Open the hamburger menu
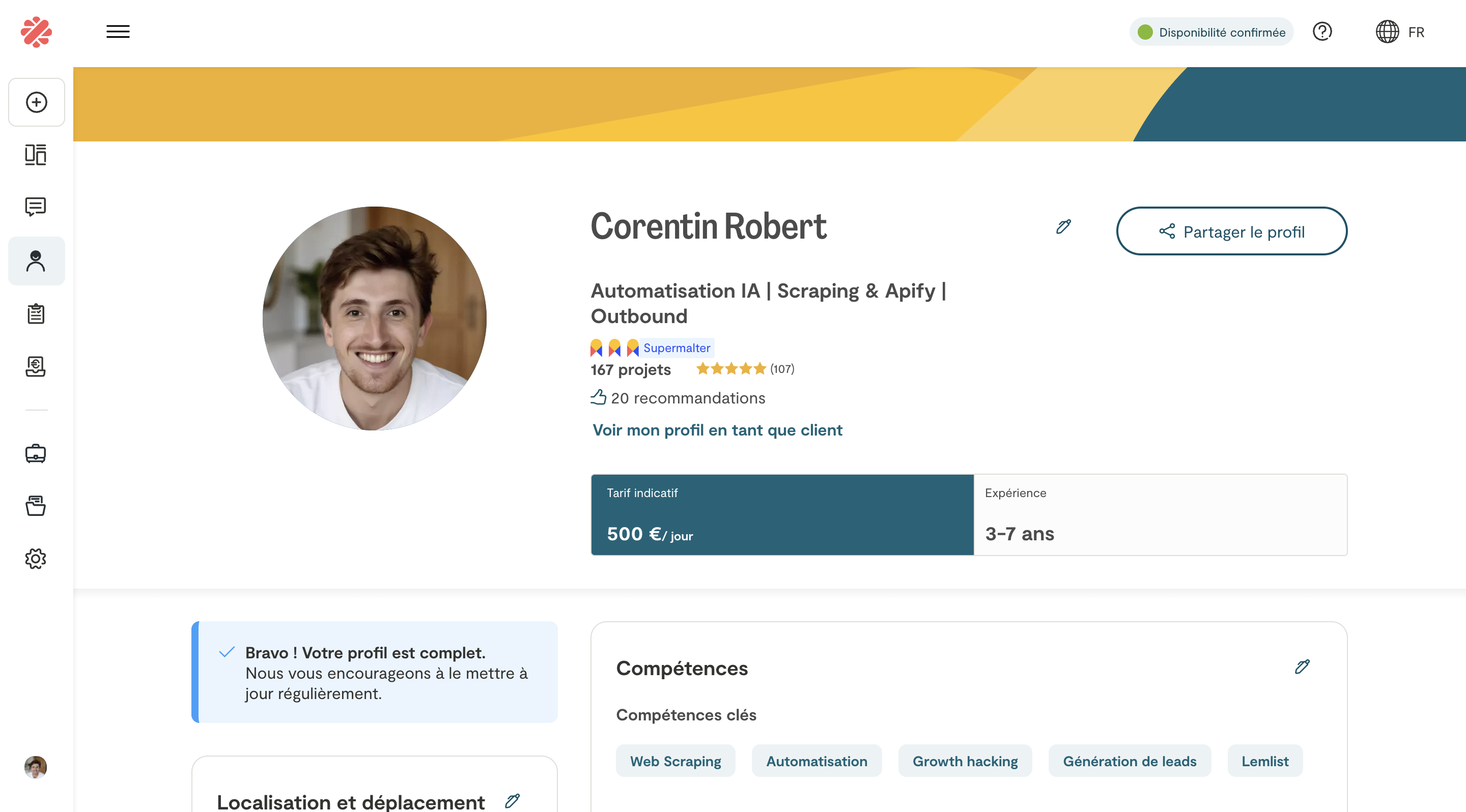 coord(118,32)
